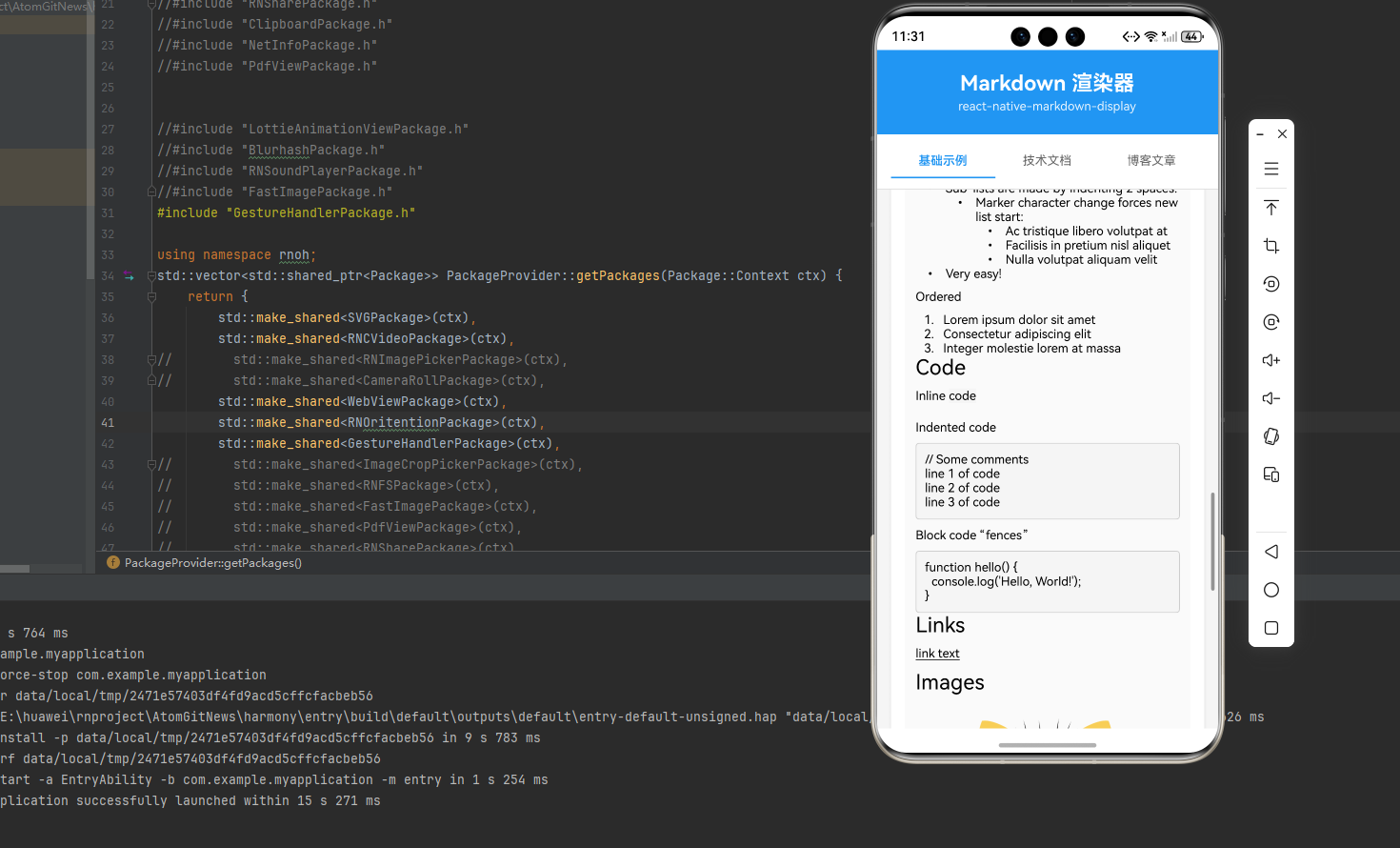The width and height of the screenshot is (1400, 848).
Task: Click 'using namespace rnoh' line
Action: click(x=236, y=255)
